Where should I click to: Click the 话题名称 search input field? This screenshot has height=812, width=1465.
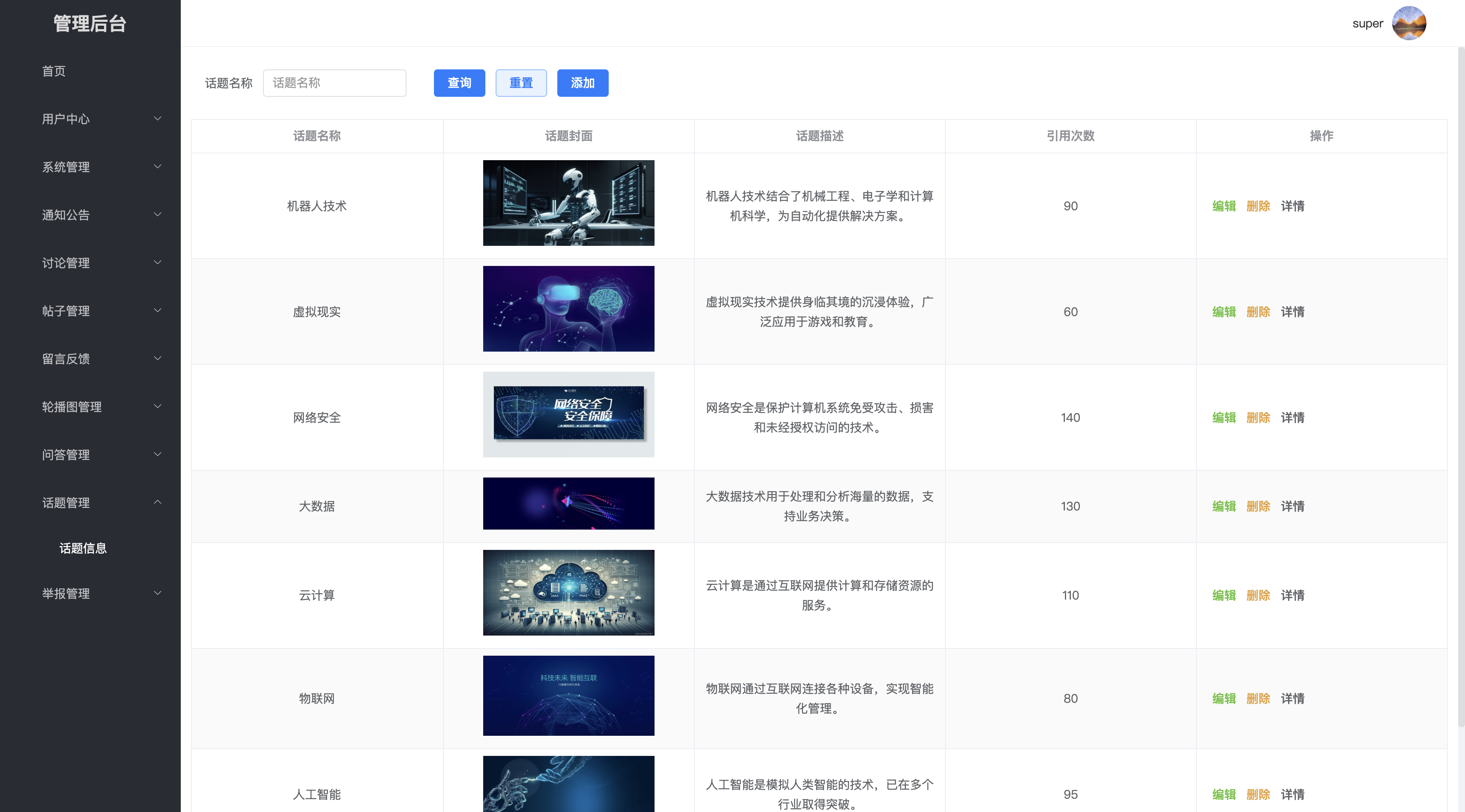335,83
